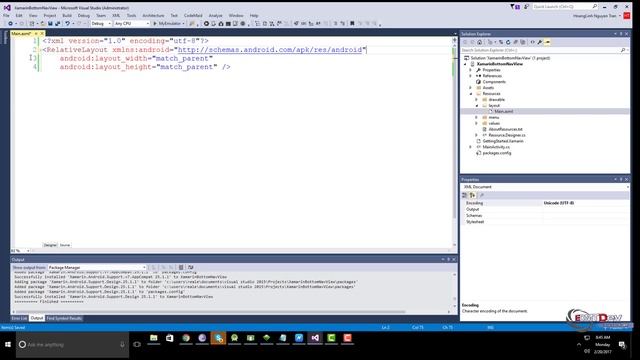The height and width of the screenshot is (360, 640).
Task: Click the Undo toolbar icon
Action: point(67,24)
